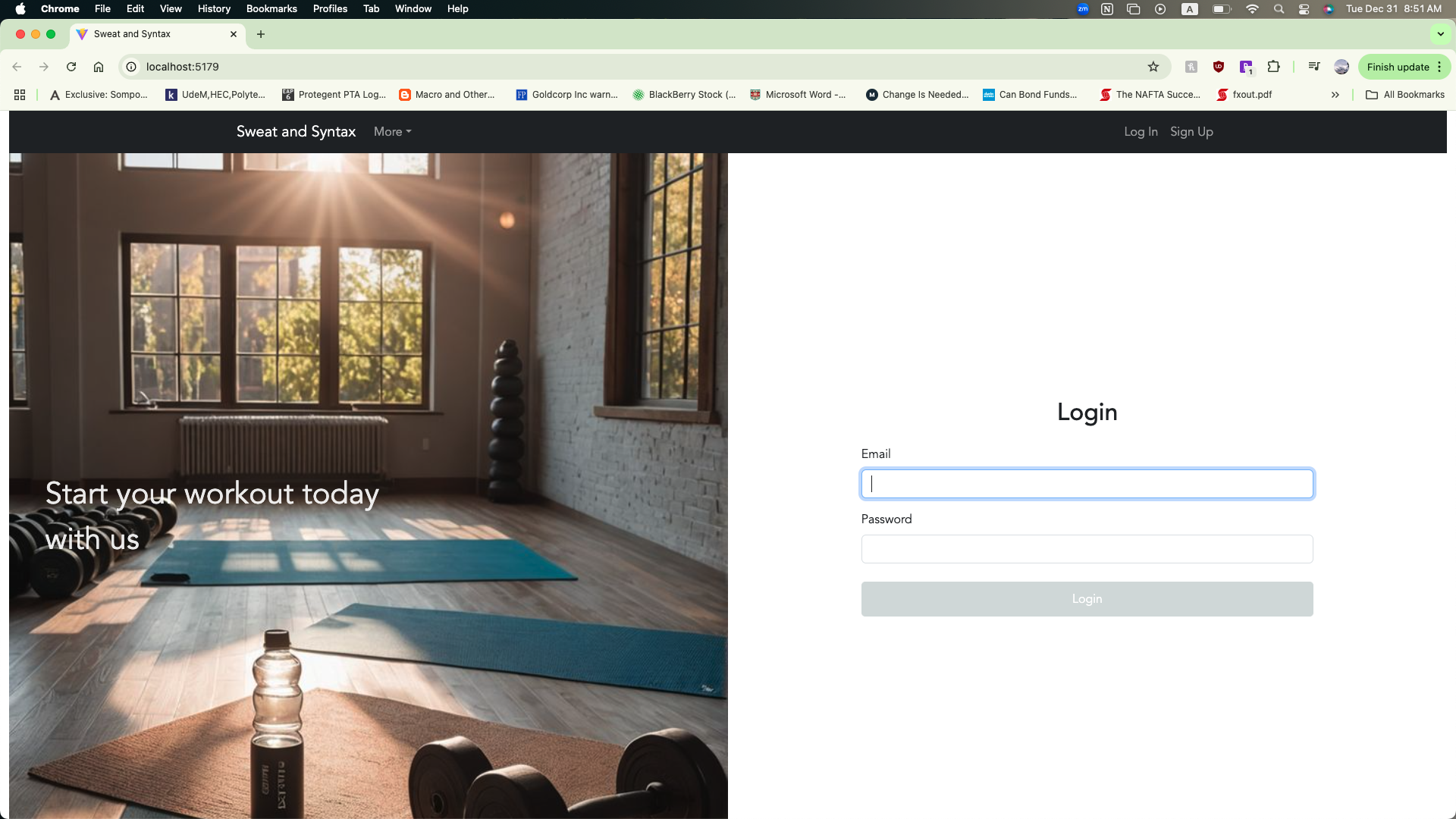
Task: Expand hidden bookmarks overflow chevron
Action: tap(1335, 95)
